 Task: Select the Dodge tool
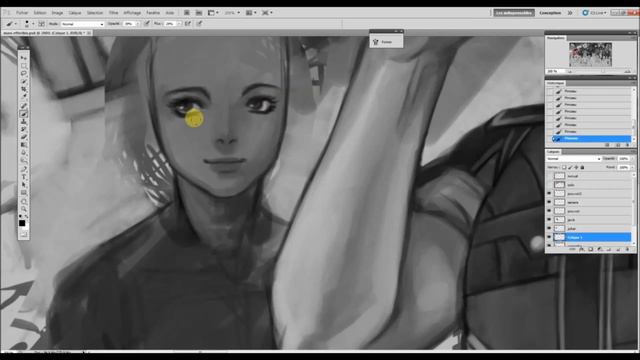click(x=23, y=161)
